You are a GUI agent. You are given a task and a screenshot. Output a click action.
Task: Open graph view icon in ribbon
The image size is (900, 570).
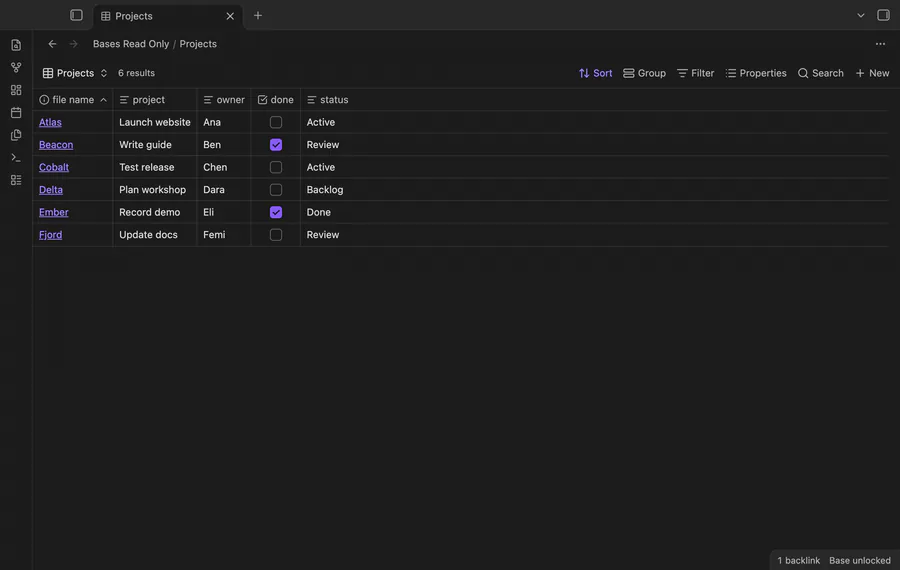[16, 67]
